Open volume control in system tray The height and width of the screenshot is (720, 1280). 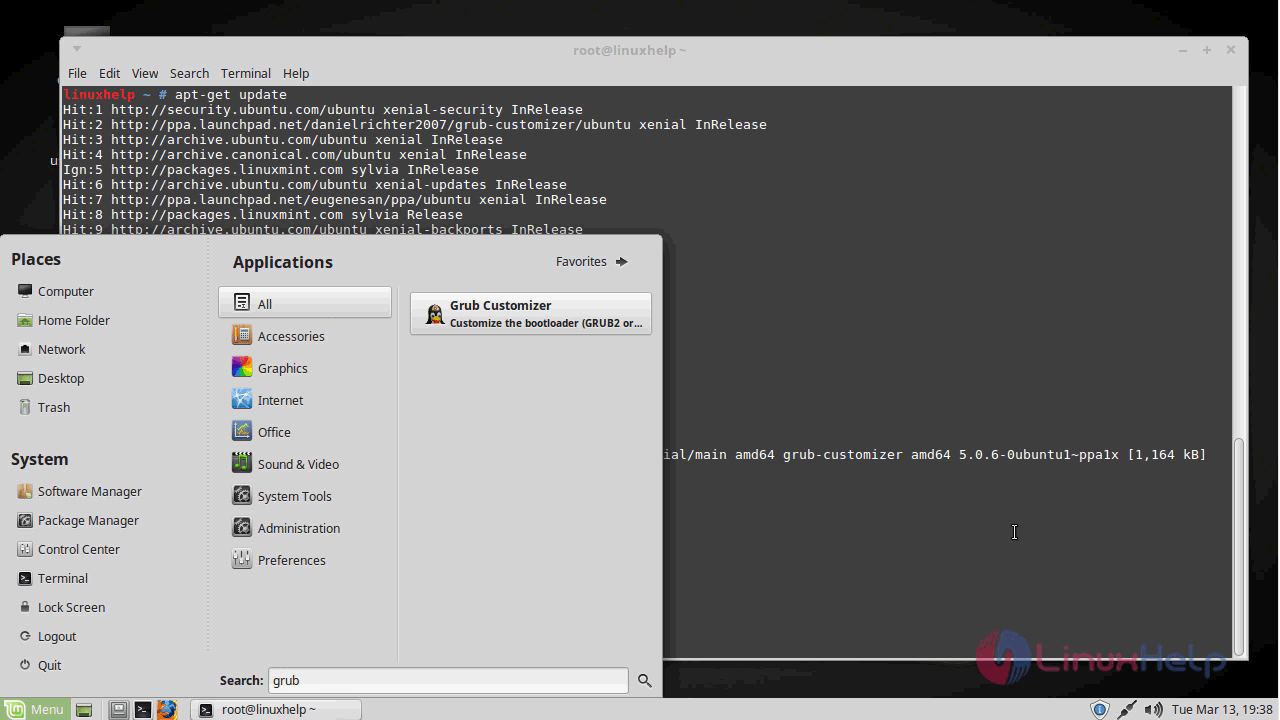pyautogui.click(x=1153, y=709)
